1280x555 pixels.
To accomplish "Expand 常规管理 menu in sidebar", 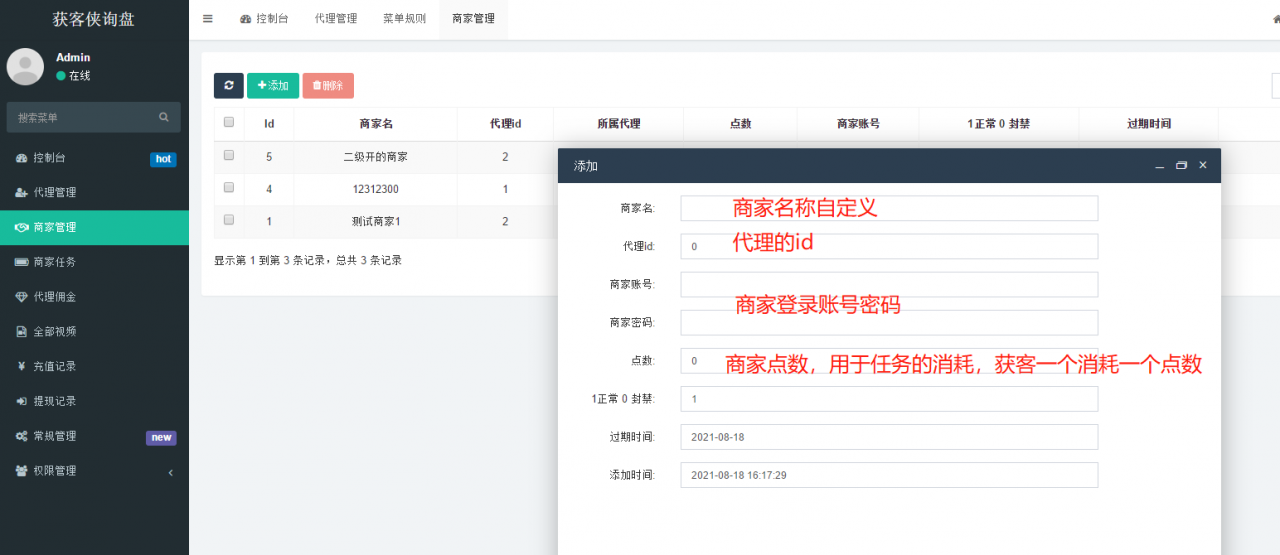I will 54,436.
